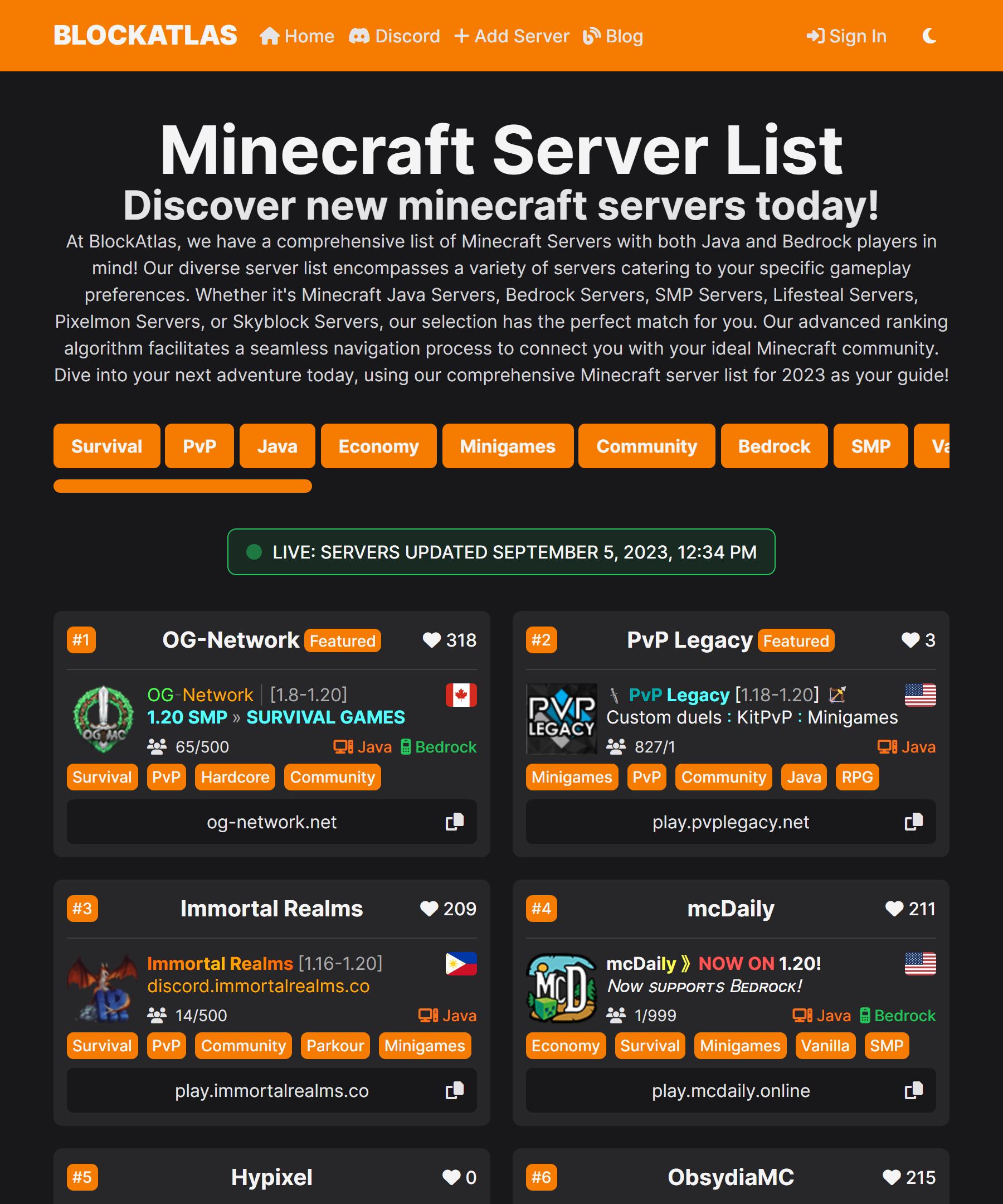Open the Blog navigation link
This screenshot has width=1003, height=1204.
pos(613,36)
